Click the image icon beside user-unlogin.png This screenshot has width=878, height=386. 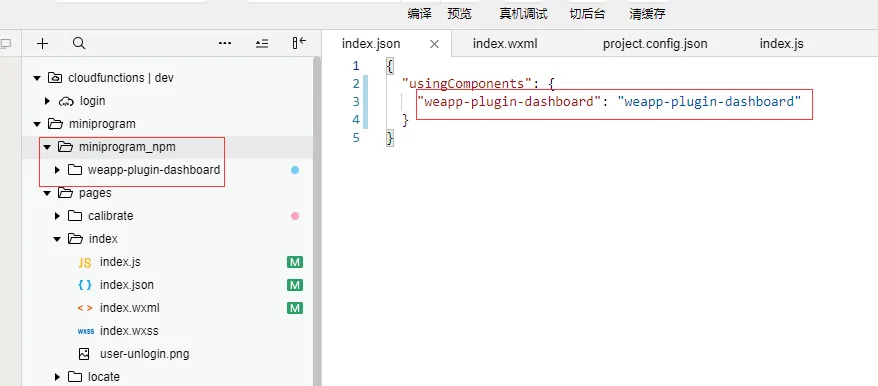point(84,354)
